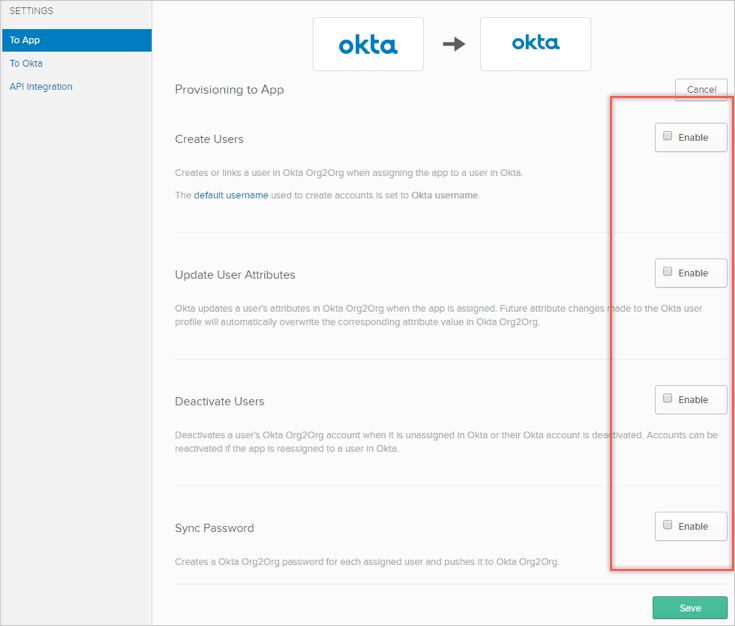Click the right Okta destination logo
This screenshot has width=735, height=626.
point(535,43)
